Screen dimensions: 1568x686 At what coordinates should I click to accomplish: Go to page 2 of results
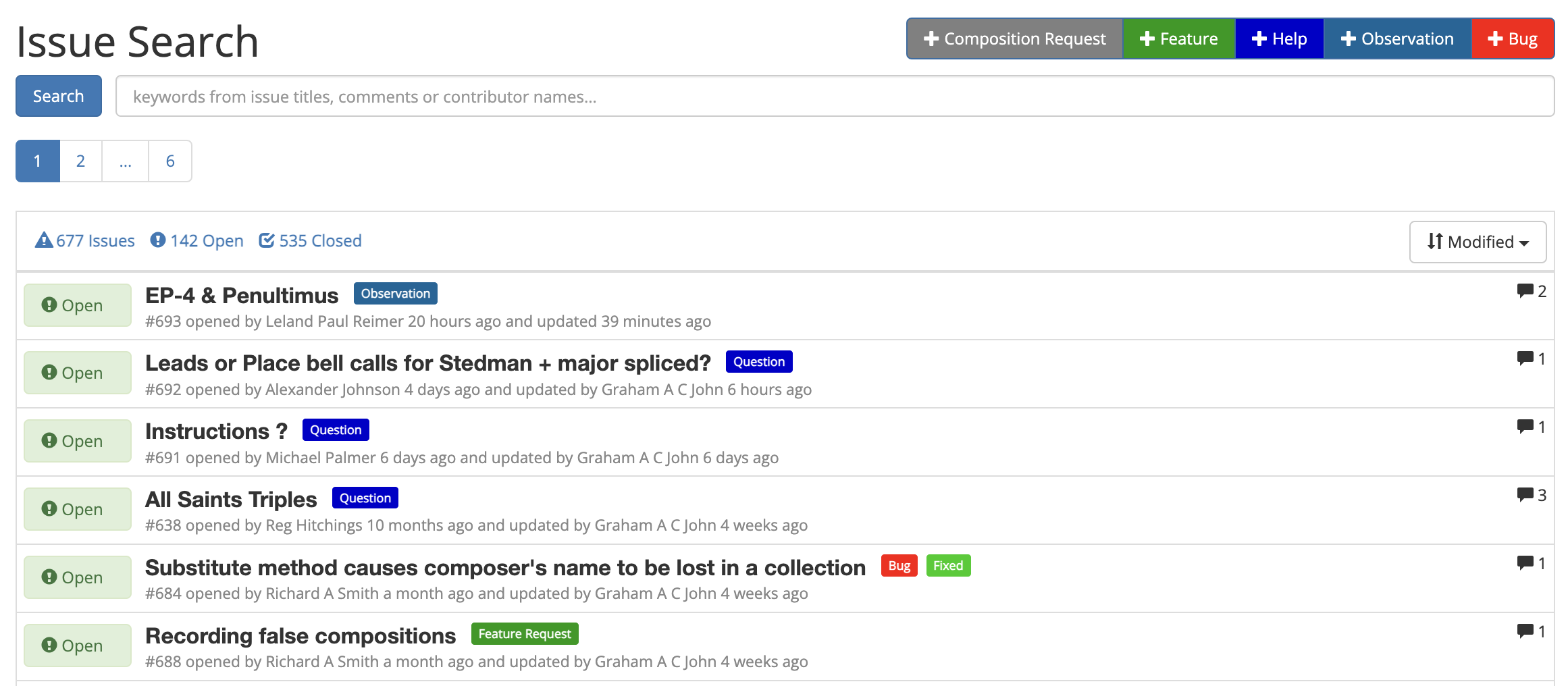point(80,161)
